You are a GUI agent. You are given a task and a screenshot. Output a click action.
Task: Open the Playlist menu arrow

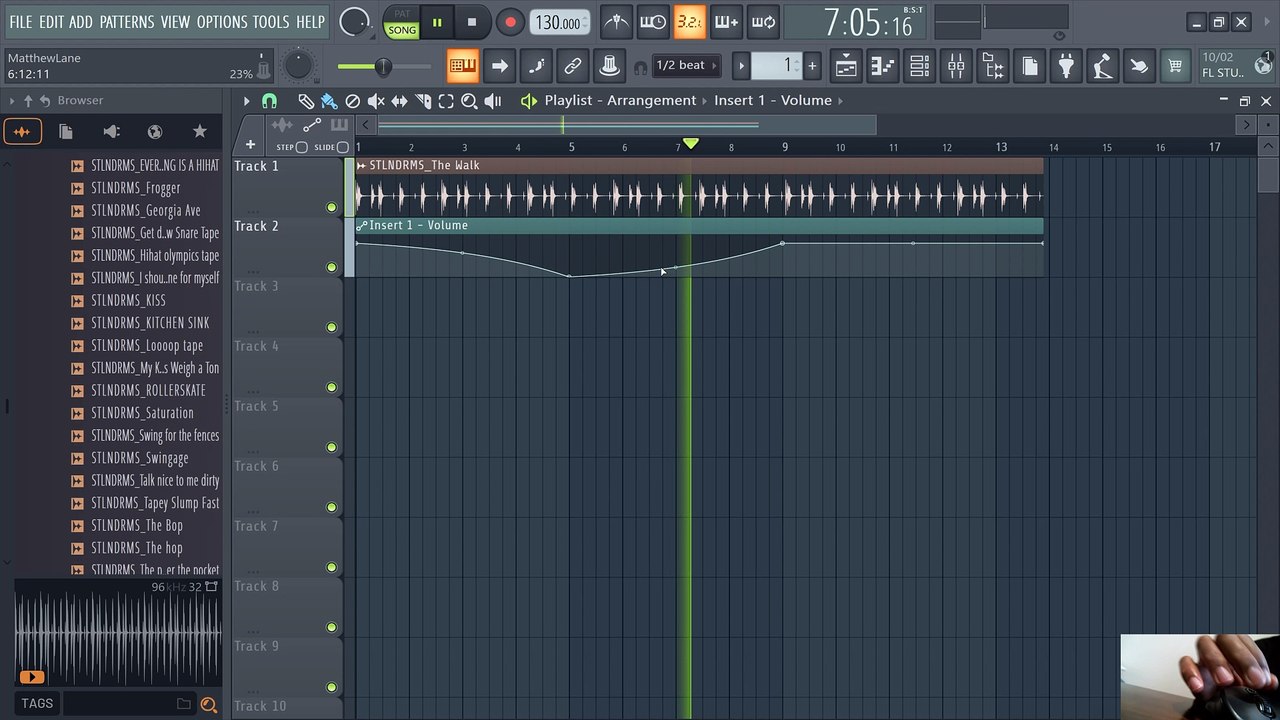pos(246,101)
